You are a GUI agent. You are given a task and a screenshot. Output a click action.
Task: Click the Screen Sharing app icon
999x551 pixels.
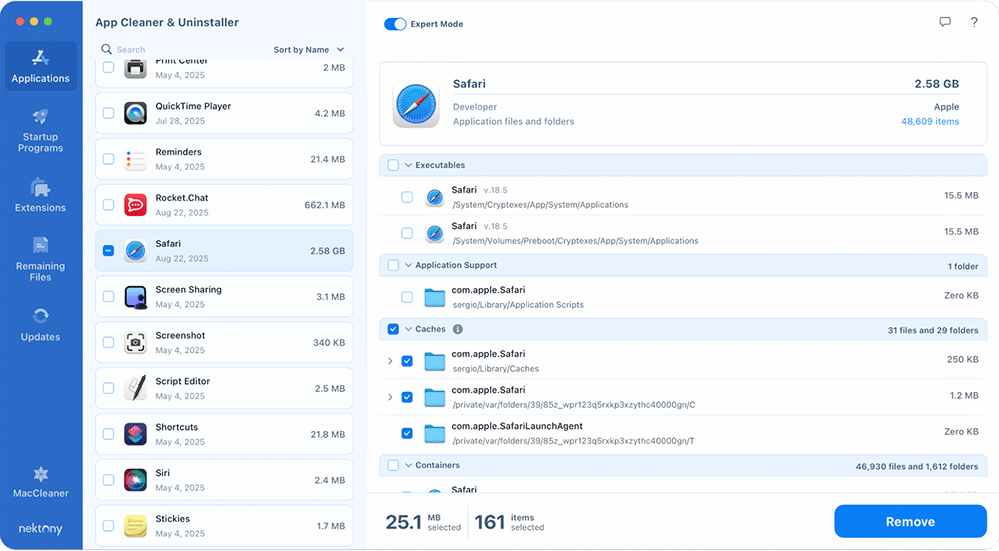pyautogui.click(x=135, y=297)
